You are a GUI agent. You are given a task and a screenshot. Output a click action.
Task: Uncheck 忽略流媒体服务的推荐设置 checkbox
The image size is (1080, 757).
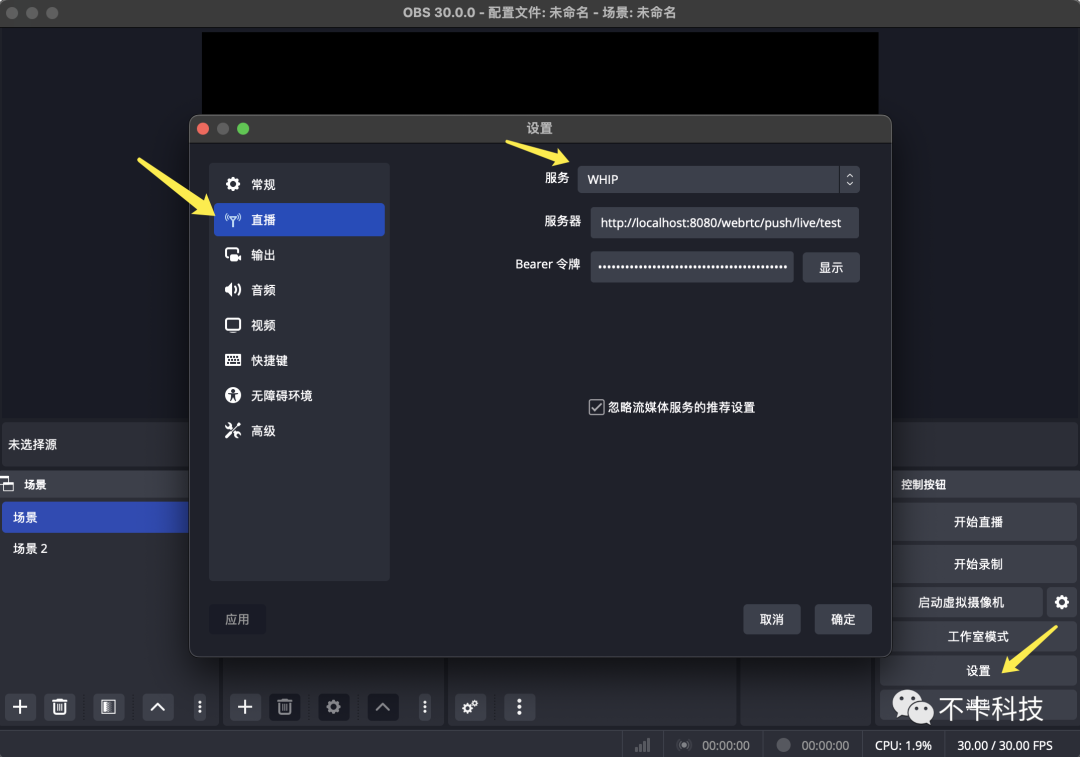tap(596, 407)
